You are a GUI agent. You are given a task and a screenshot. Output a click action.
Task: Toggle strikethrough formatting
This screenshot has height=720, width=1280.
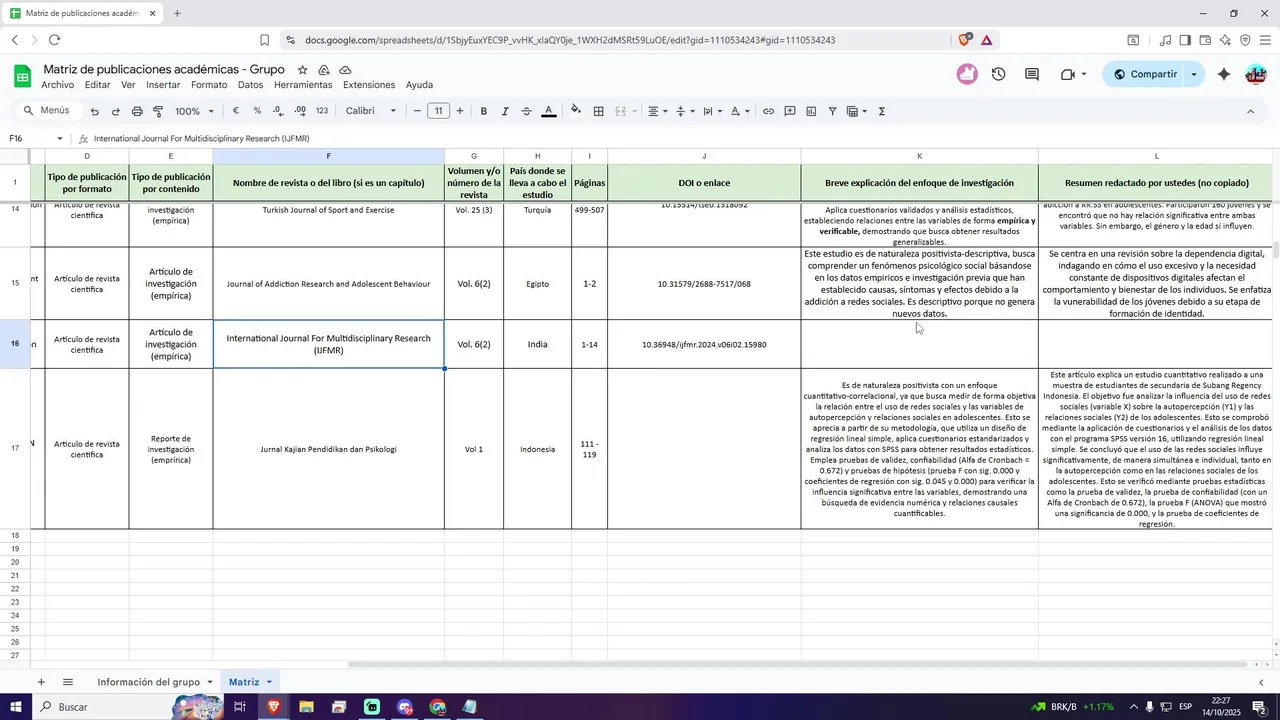[527, 111]
